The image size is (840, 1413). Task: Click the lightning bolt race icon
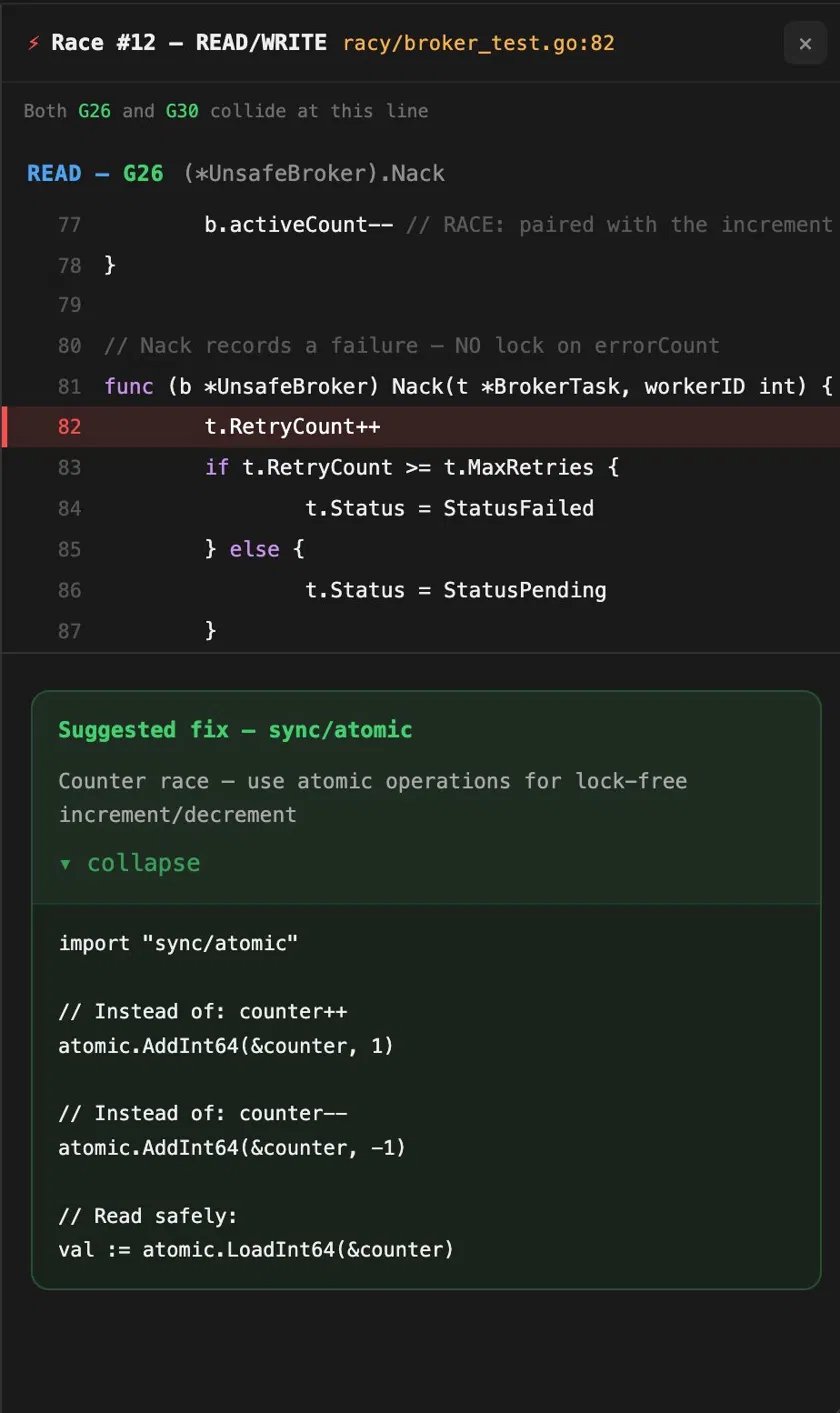[34, 43]
